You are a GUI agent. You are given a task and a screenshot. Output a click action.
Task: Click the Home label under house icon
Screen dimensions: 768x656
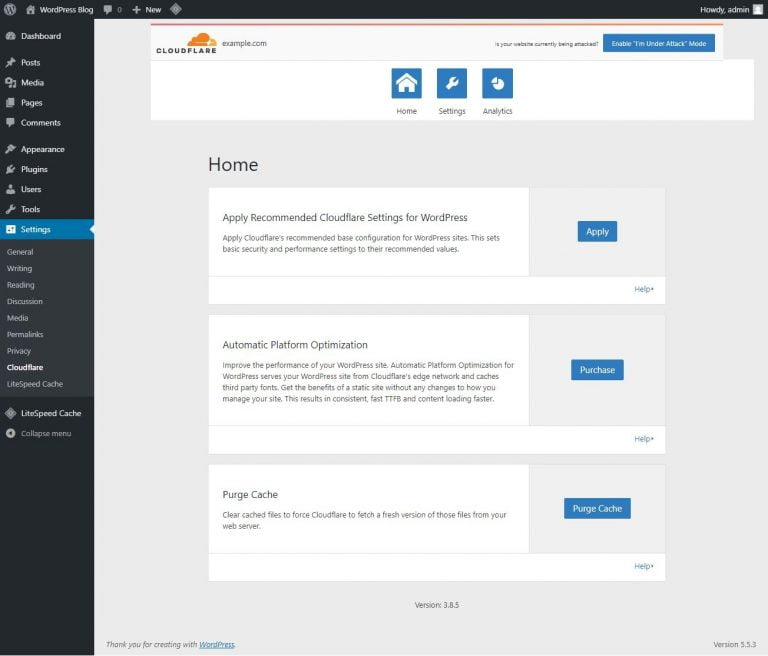tap(407, 111)
